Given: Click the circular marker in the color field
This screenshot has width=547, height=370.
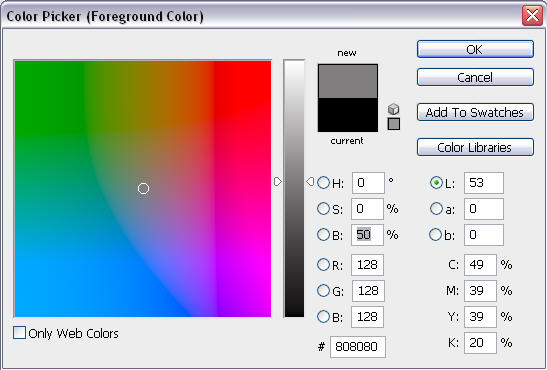Looking at the screenshot, I should point(143,189).
